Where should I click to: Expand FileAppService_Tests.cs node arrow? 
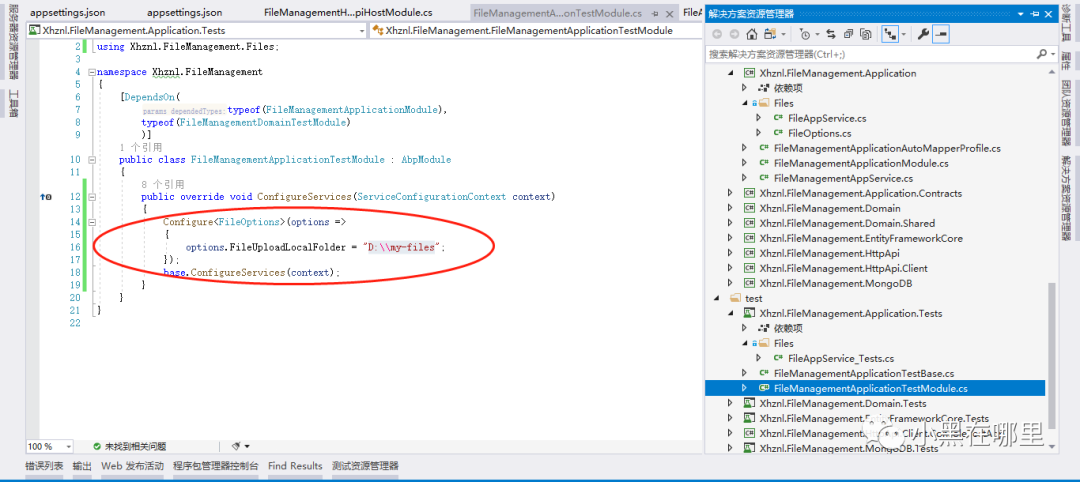click(x=759, y=358)
